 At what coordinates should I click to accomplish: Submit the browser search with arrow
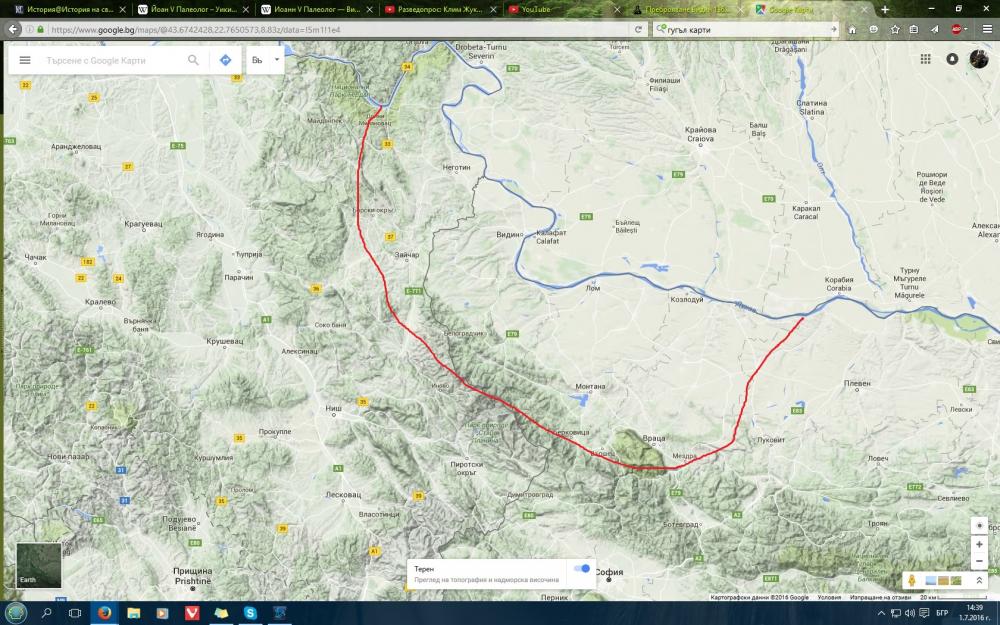coord(833,29)
